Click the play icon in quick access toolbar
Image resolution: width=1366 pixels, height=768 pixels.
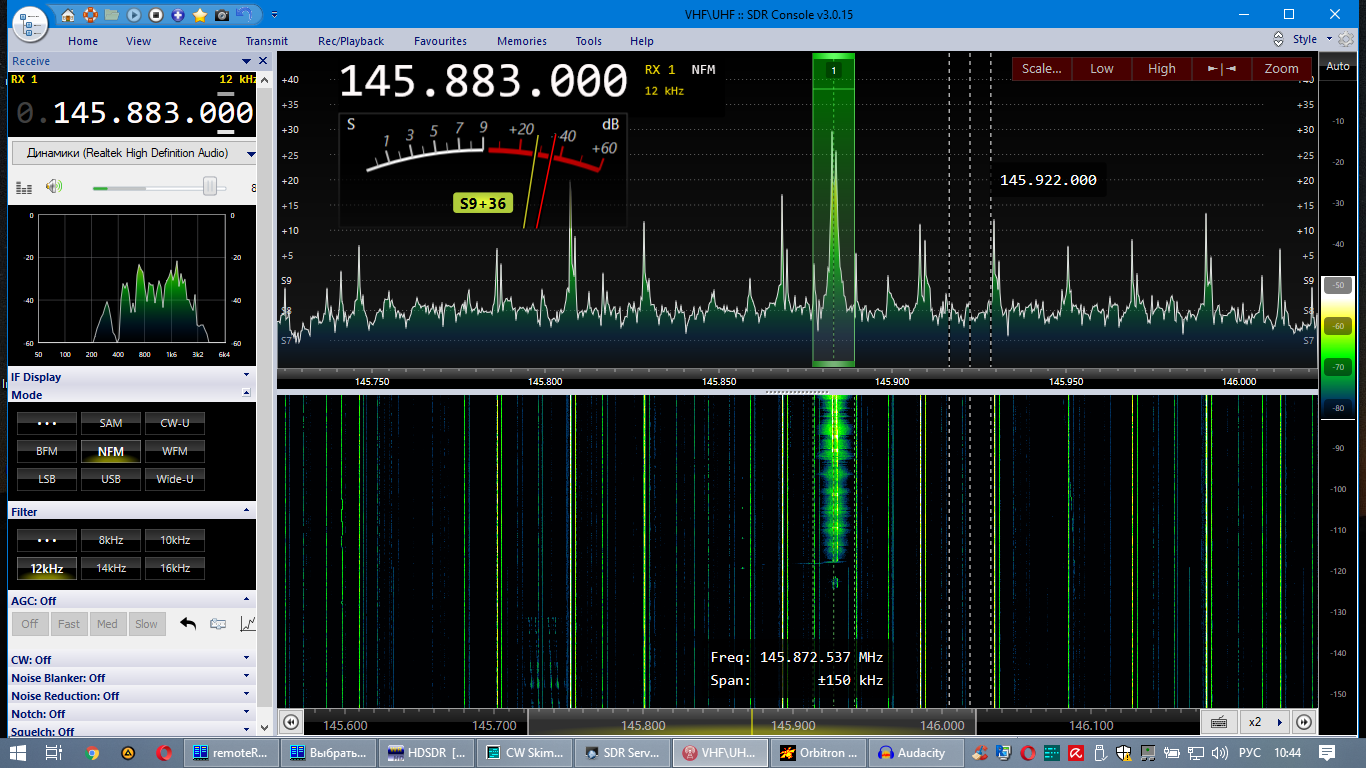point(135,16)
